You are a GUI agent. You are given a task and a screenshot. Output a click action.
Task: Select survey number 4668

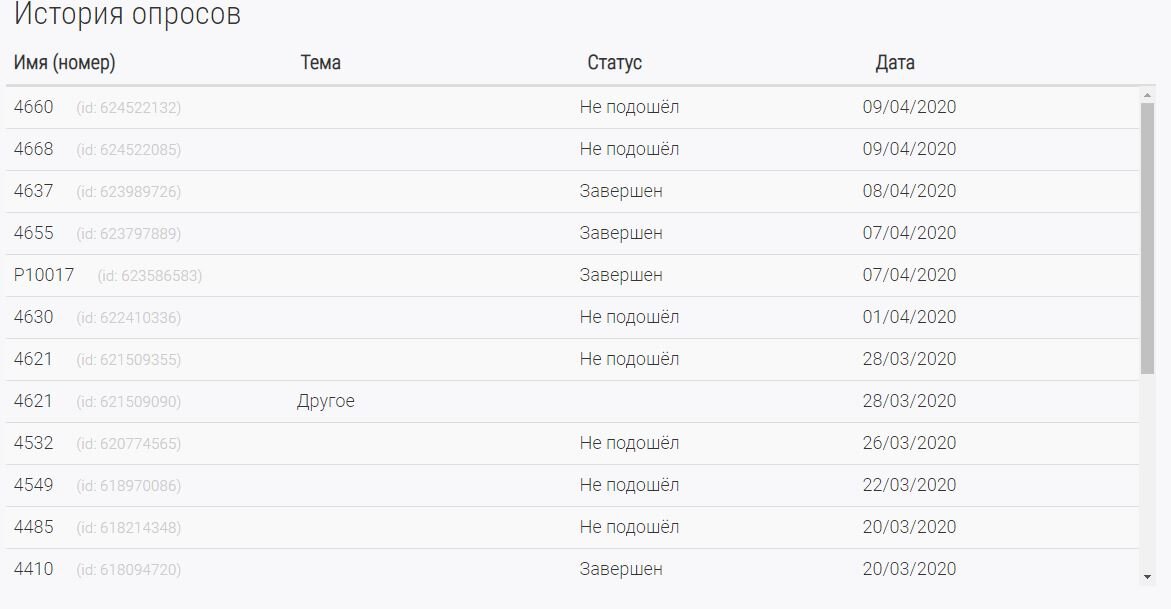click(x=34, y=149)
